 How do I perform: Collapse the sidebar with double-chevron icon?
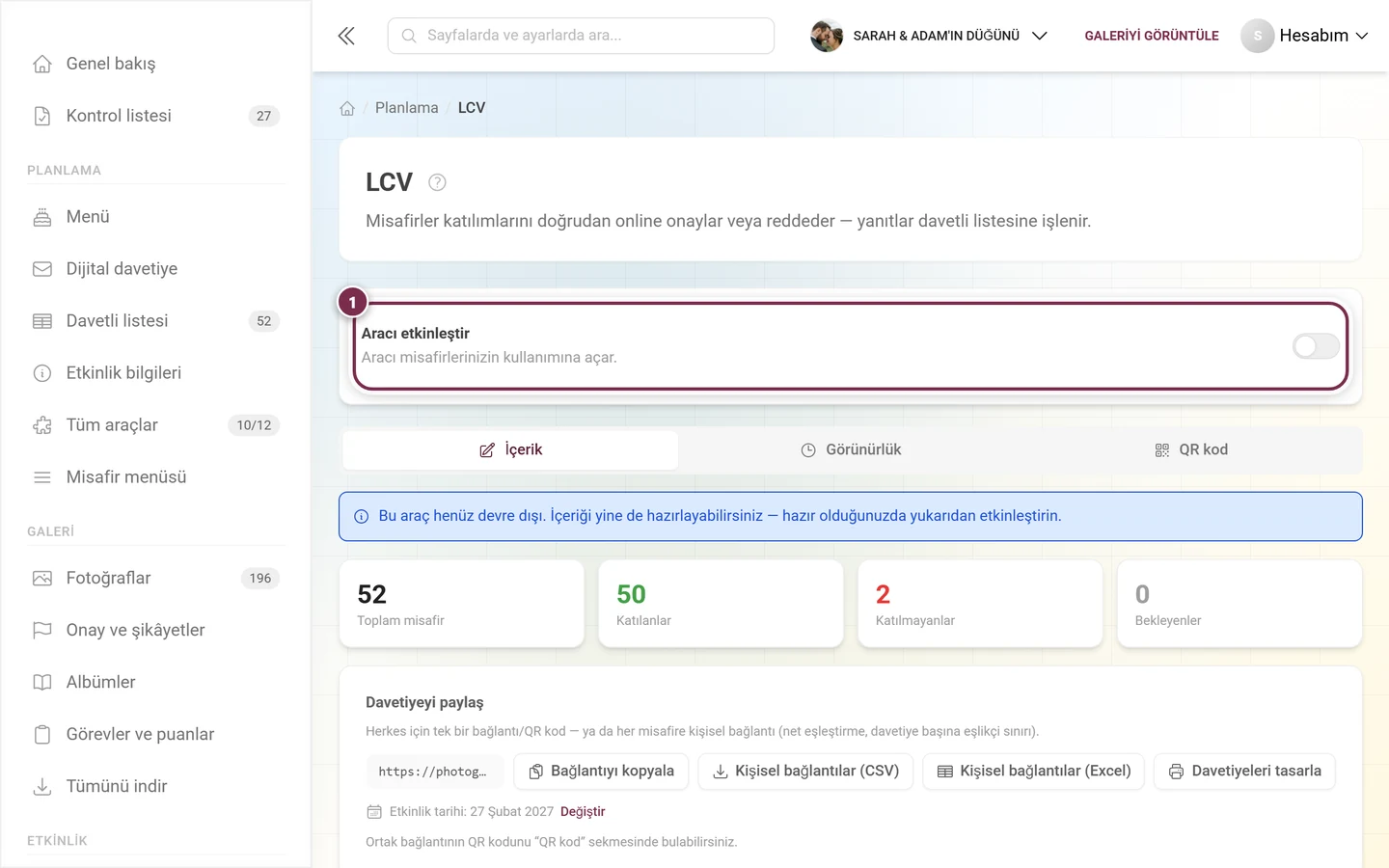pyautogui.click(x=346, y=36)
